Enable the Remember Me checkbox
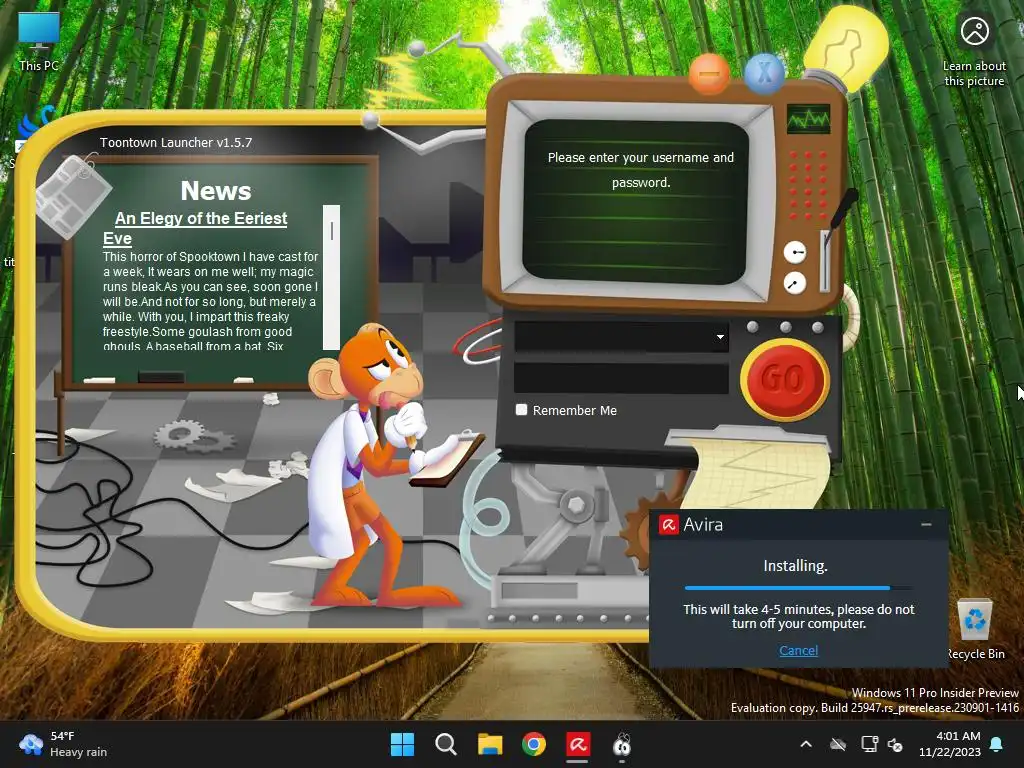This screenshot has height=768, width=1024. pyautogui.click(x=521, y=409)
